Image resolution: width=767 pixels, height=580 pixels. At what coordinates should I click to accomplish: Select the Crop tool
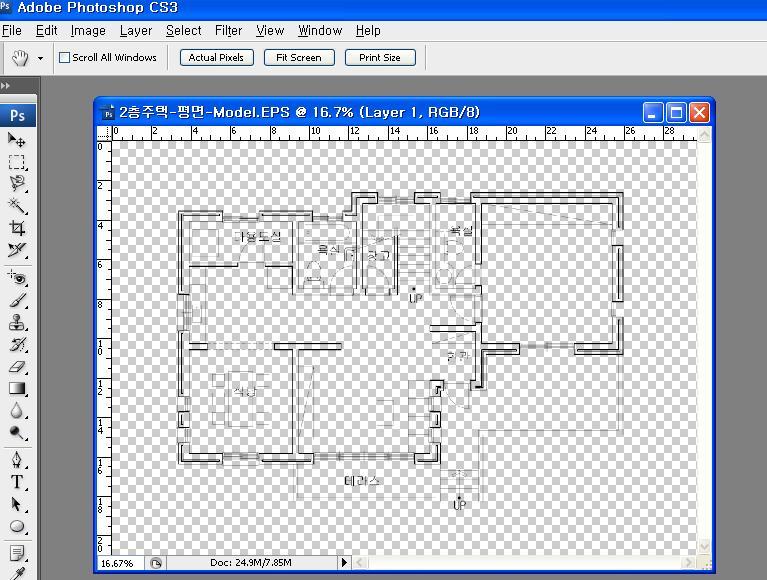pos(17,227)
